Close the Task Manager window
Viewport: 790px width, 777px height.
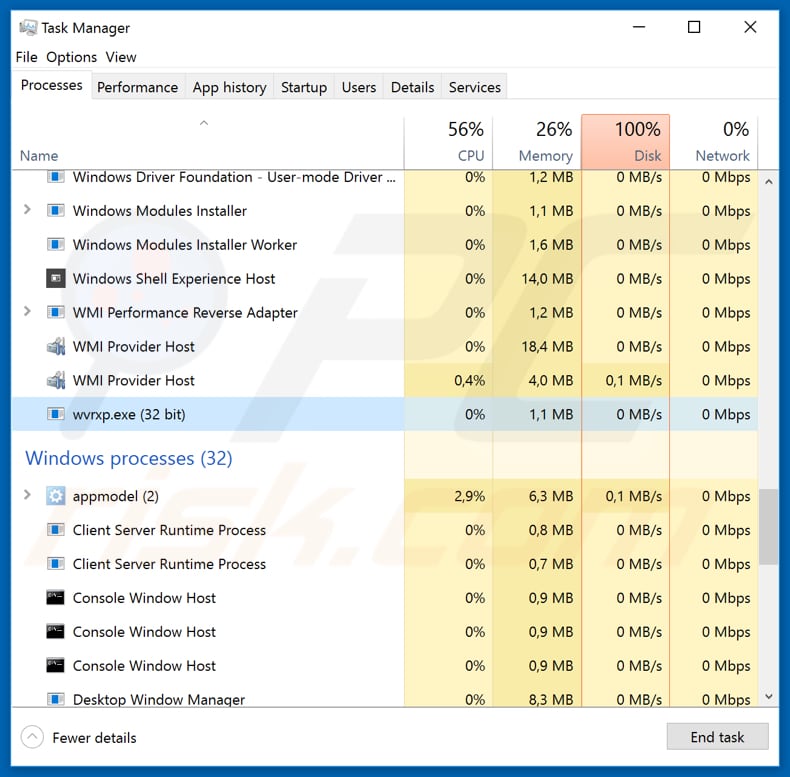pyautogui.click(x=750, y=27)
